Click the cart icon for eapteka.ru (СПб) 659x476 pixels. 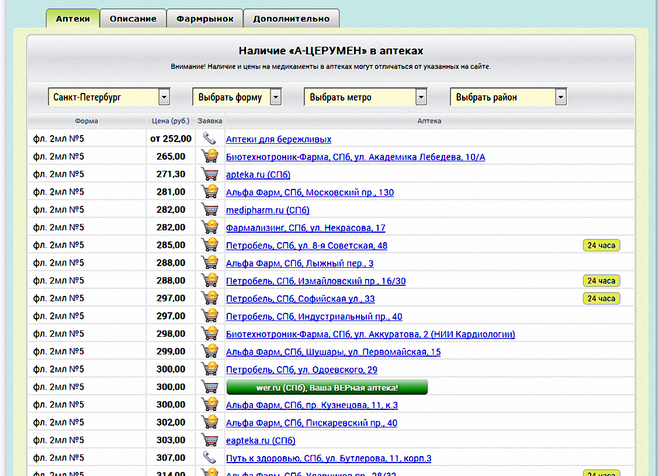click(x=210, y=439)
